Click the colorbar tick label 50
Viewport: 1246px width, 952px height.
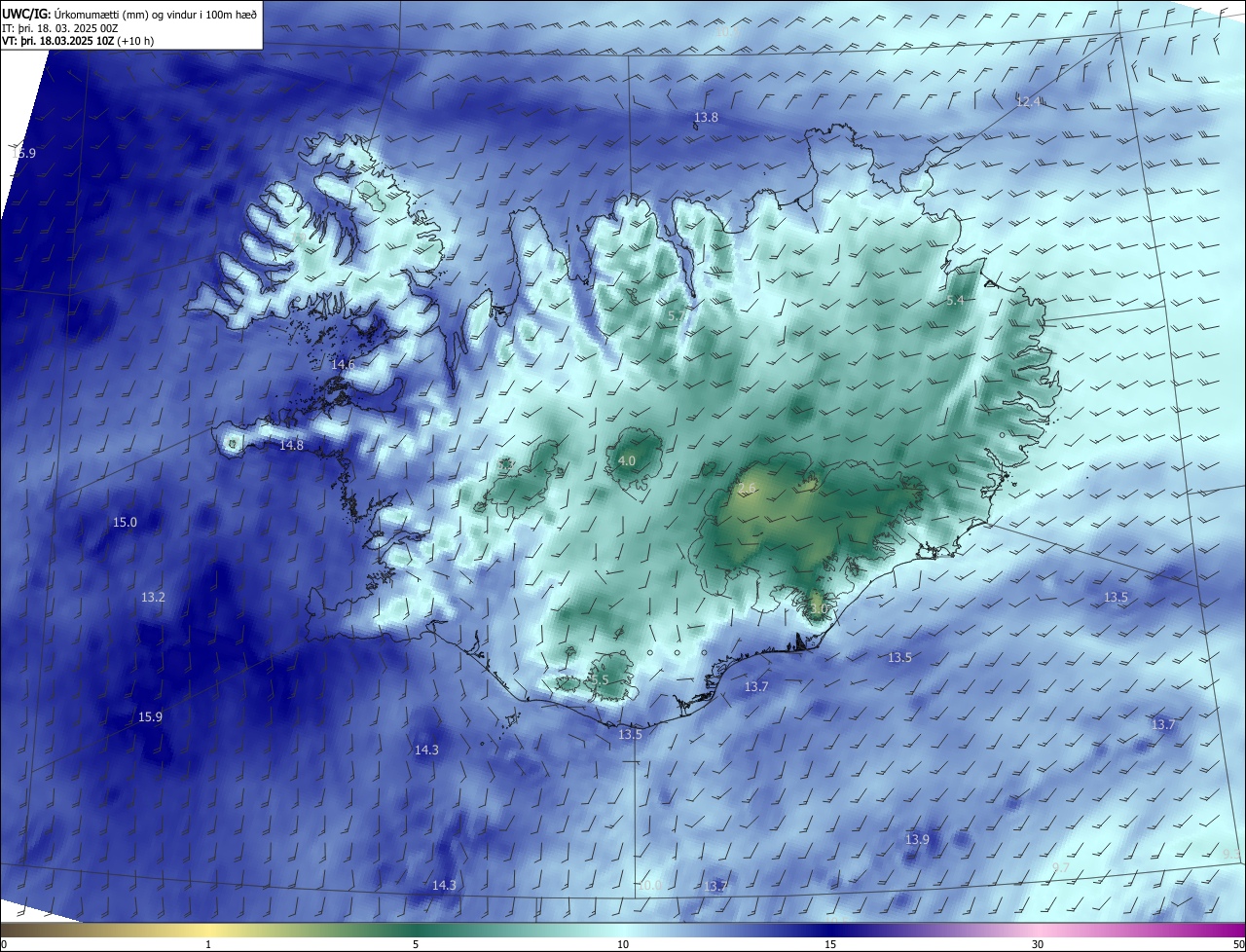coord(1238,944)
